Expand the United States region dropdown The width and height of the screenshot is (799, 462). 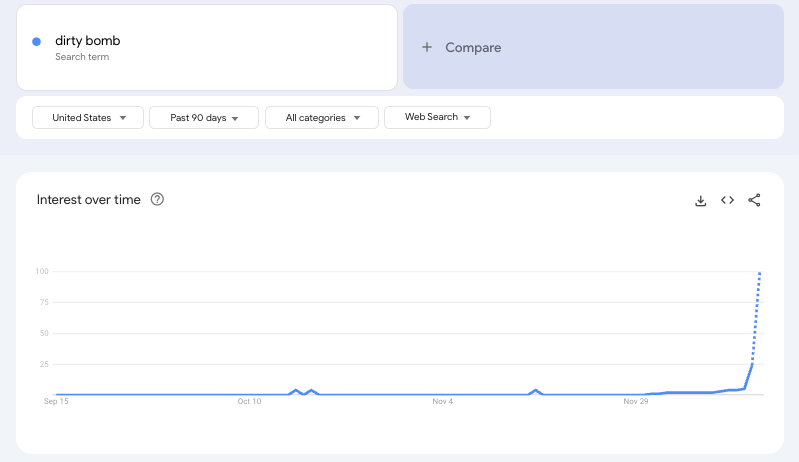[x=88, y=118]
